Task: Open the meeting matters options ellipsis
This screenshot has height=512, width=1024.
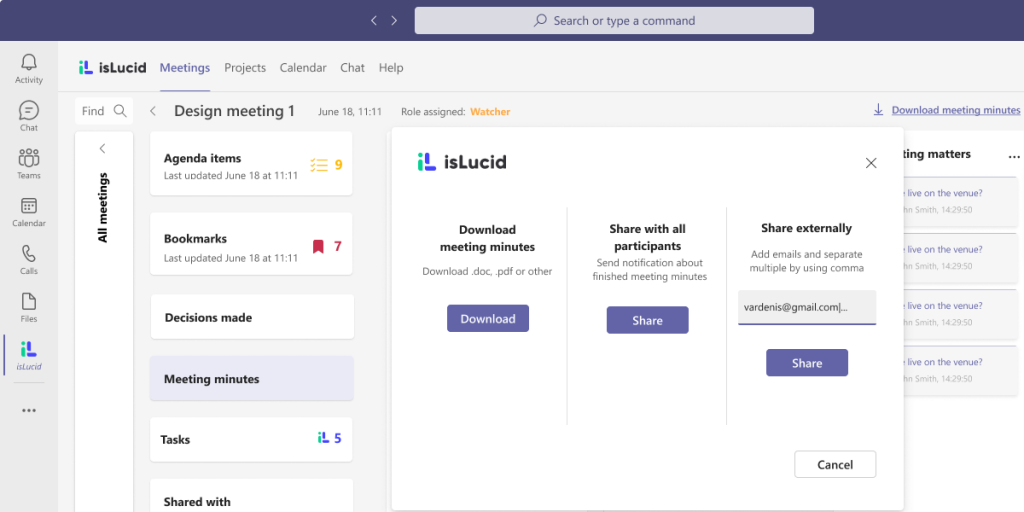Action: [x=1014, y=156]
